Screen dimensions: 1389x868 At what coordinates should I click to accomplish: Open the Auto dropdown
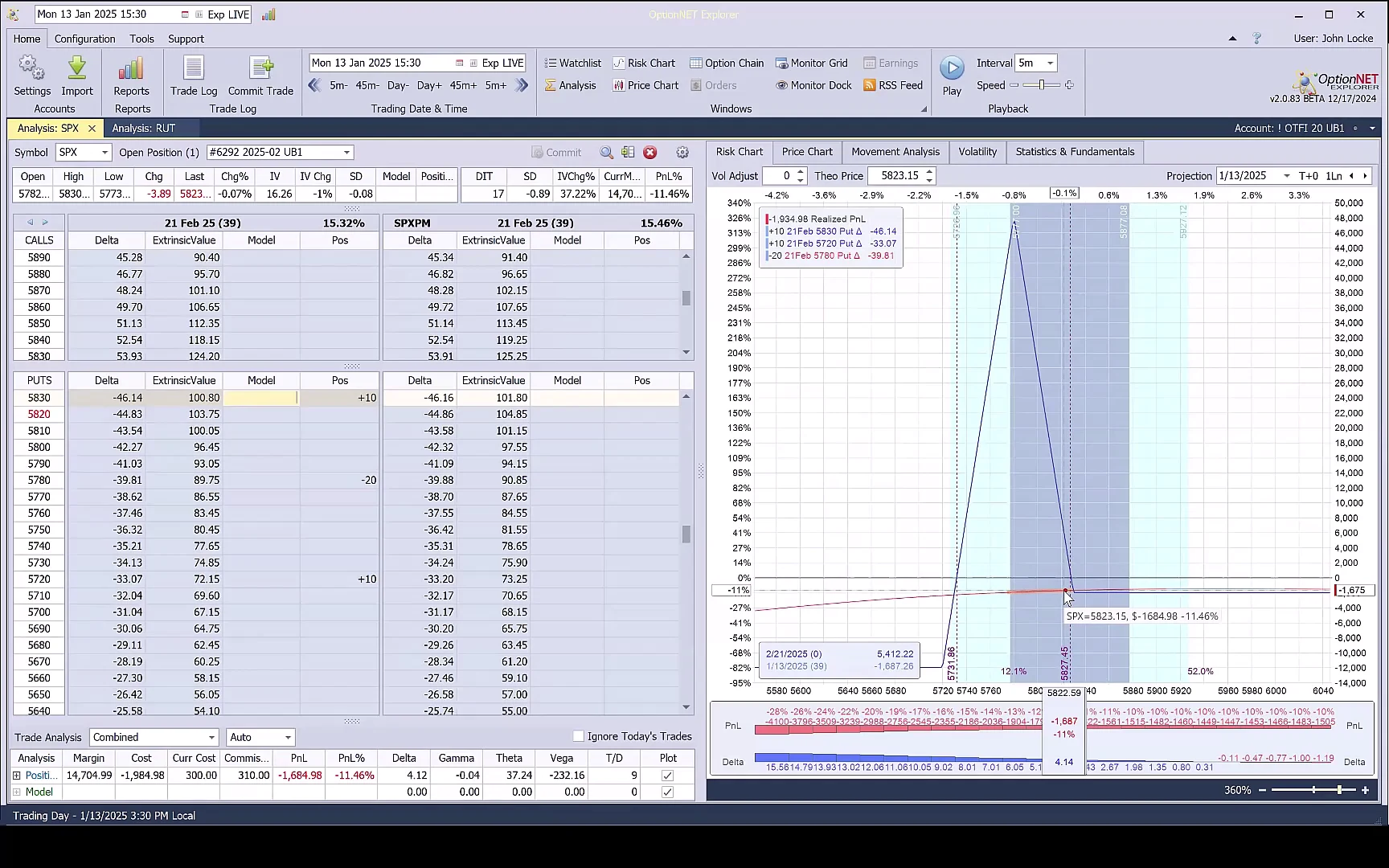(287, 738)
